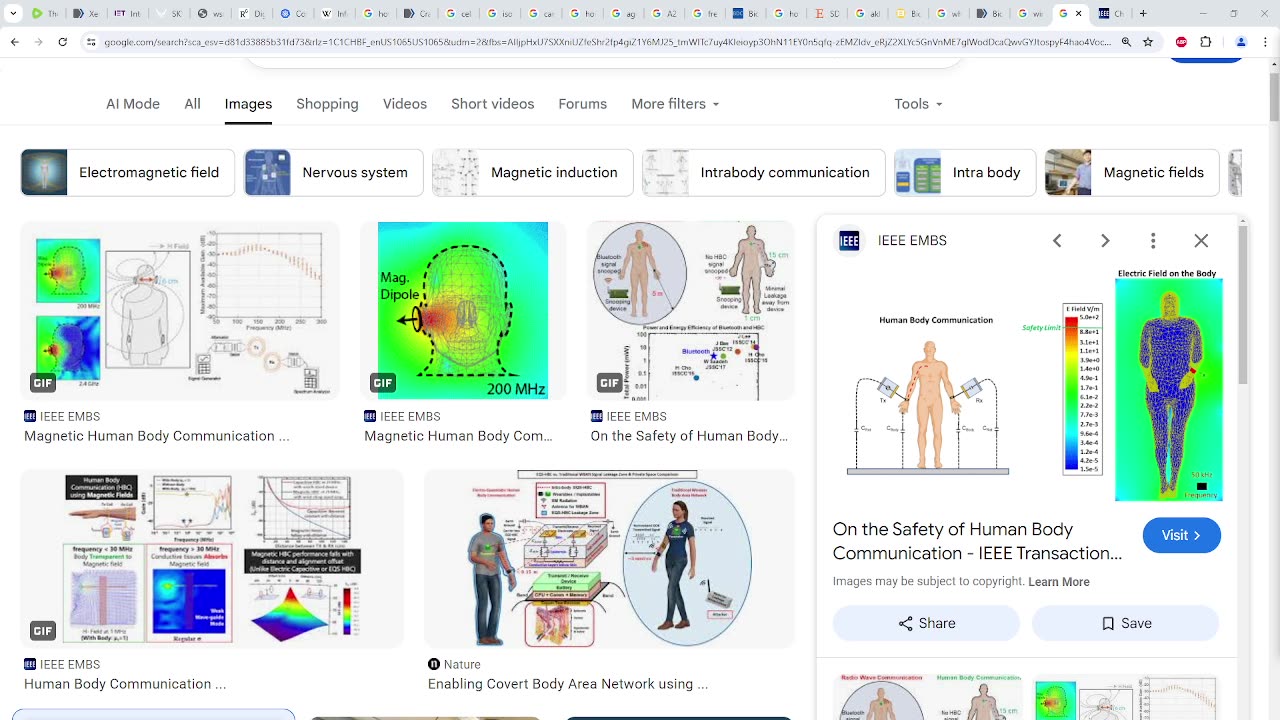Viewport: 1280px width, 720px height.
Task: Switch to the All results tab
Action: (x=192, y=104)
